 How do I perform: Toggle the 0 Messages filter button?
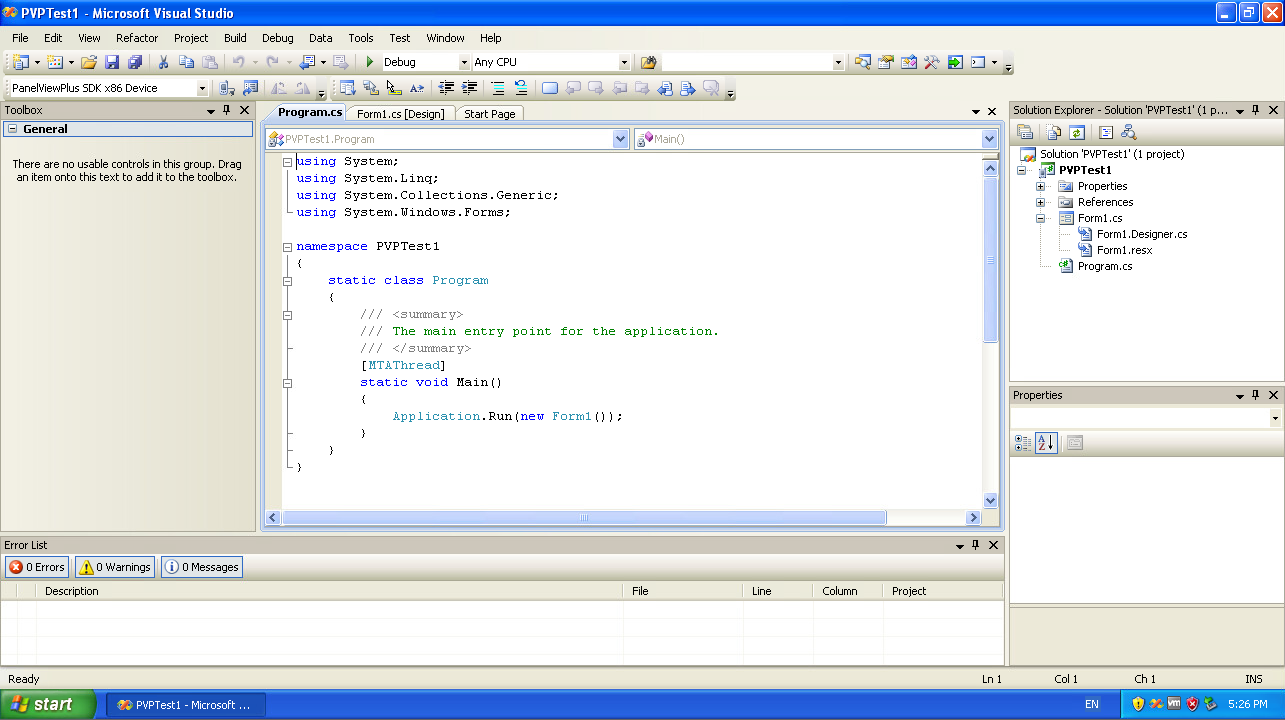click(202, 567)
